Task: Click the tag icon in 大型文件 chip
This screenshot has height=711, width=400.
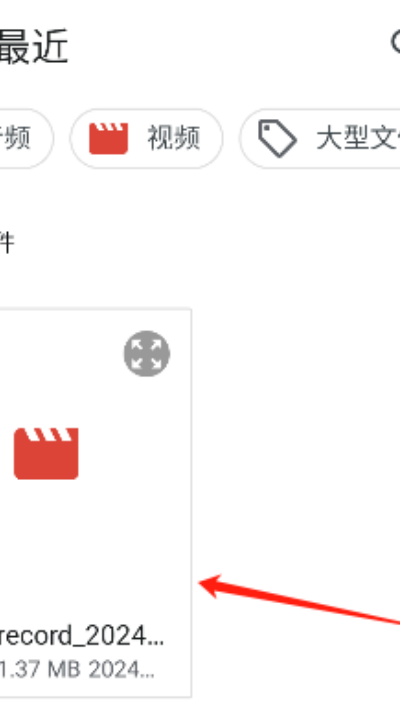Action: point(277,139)
